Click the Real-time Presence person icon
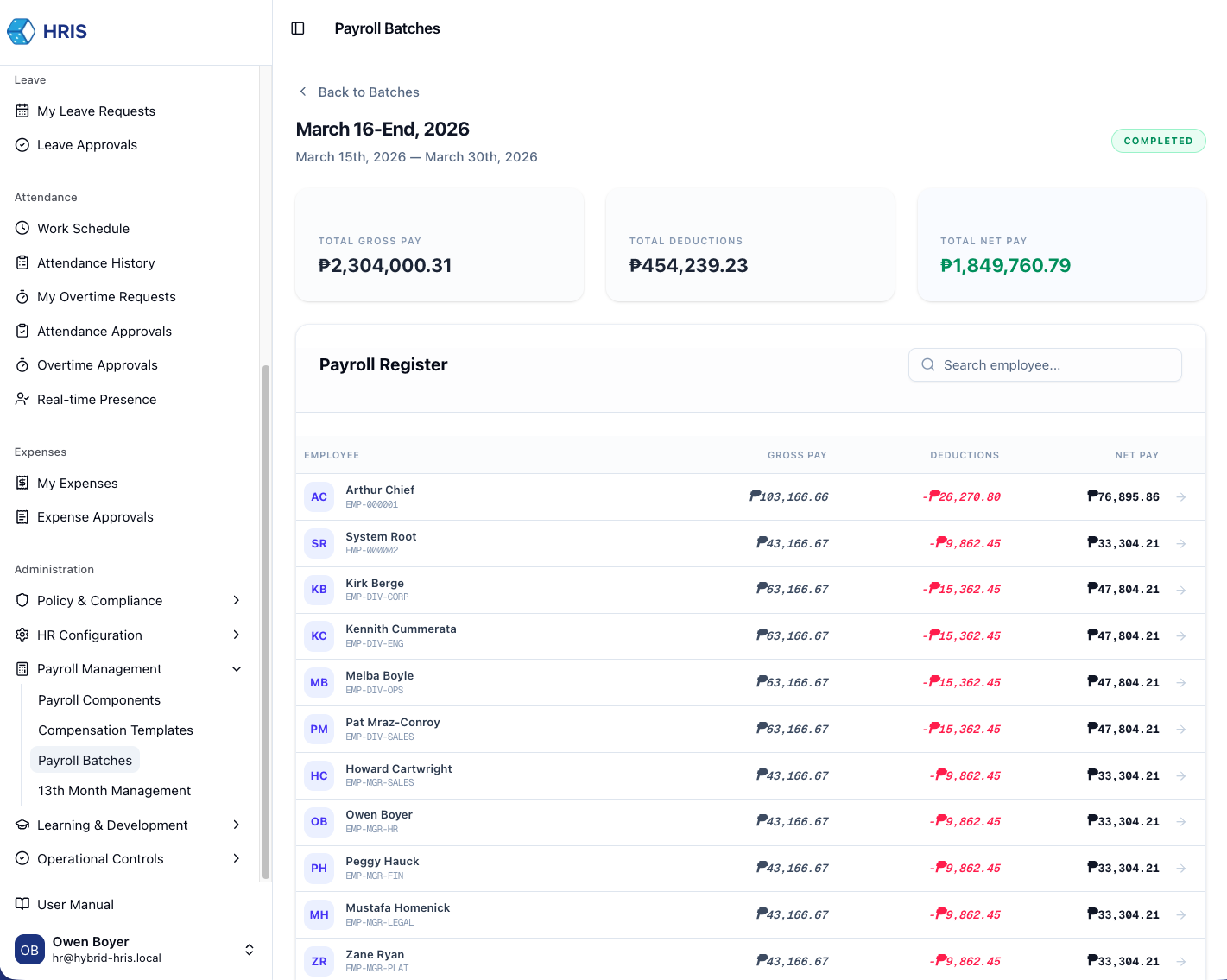 22,400
